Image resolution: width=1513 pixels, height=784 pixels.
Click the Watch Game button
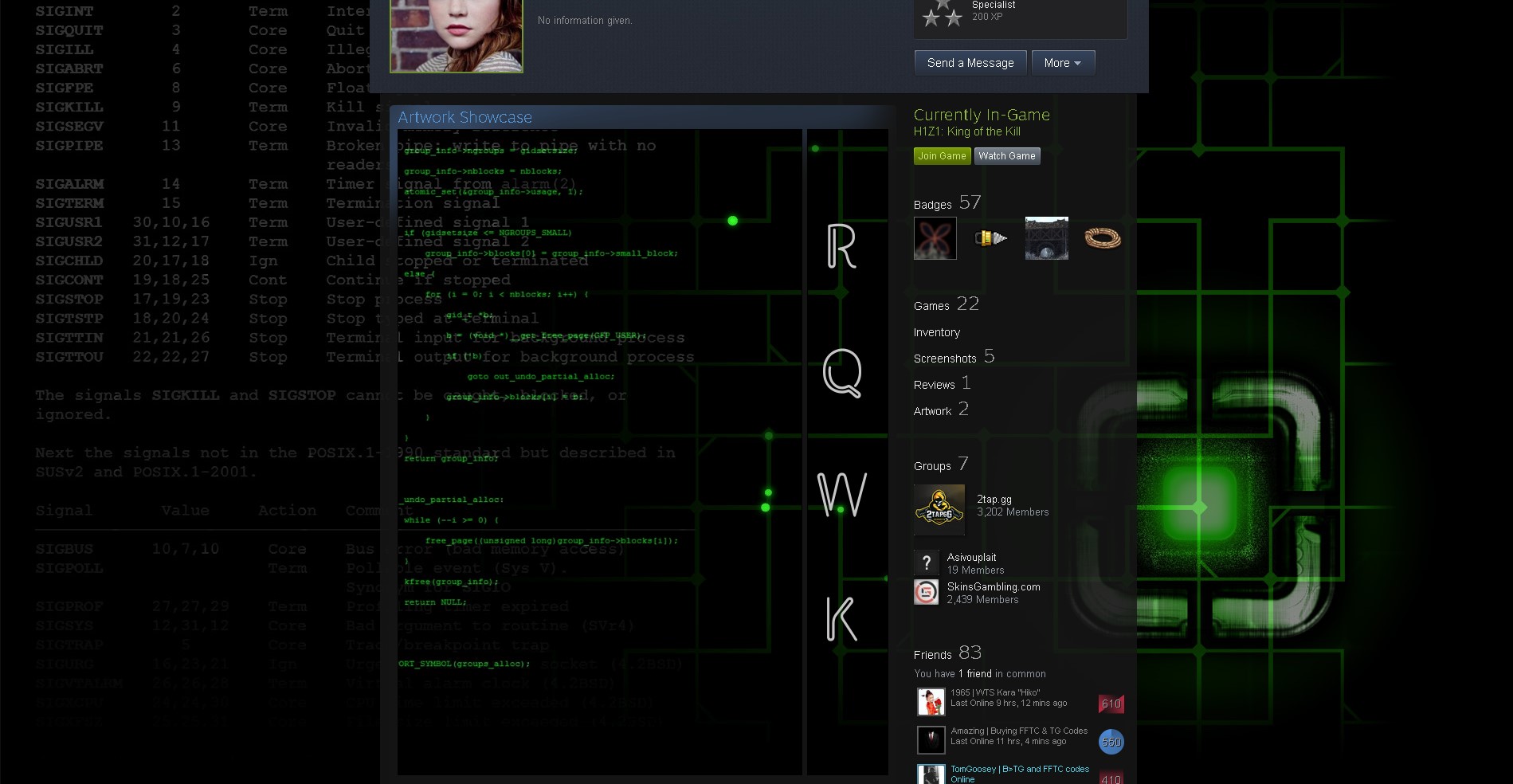pyautogui.click(x=1007, y=156)
